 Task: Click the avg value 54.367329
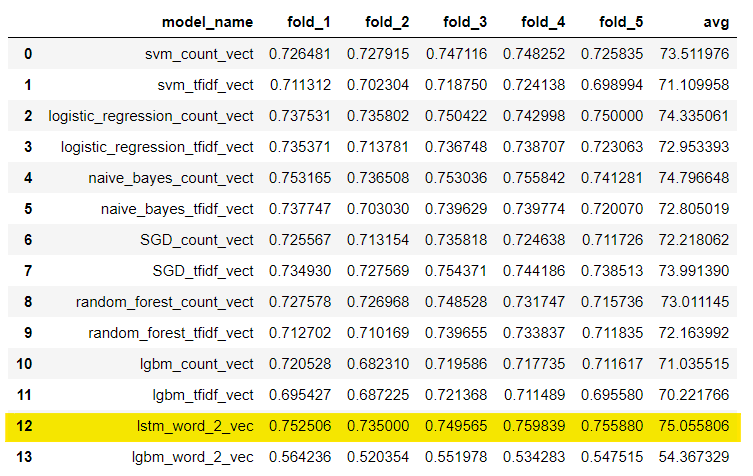[x=694, y=457]
